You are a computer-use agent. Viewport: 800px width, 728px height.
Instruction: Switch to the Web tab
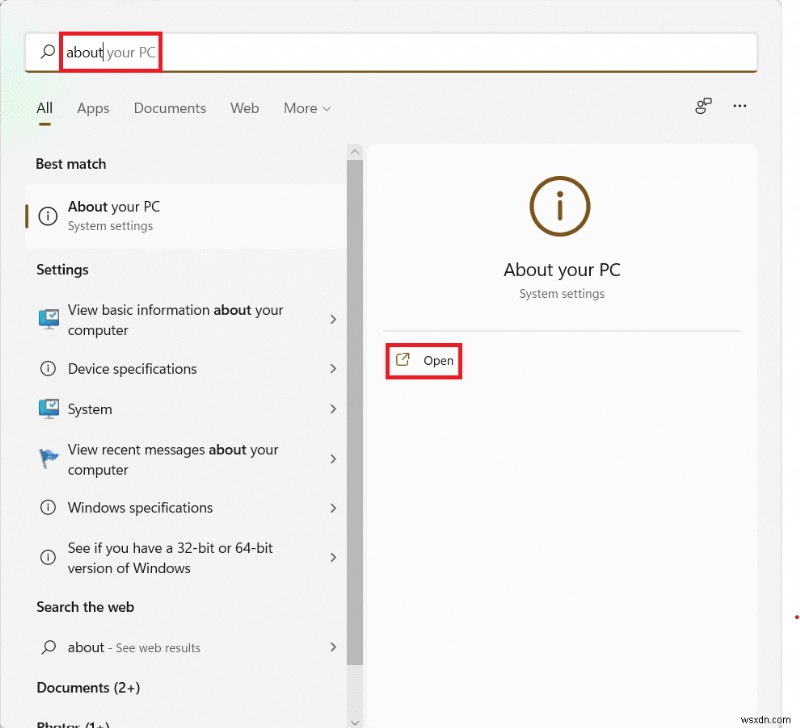click(x=244, y=108)
